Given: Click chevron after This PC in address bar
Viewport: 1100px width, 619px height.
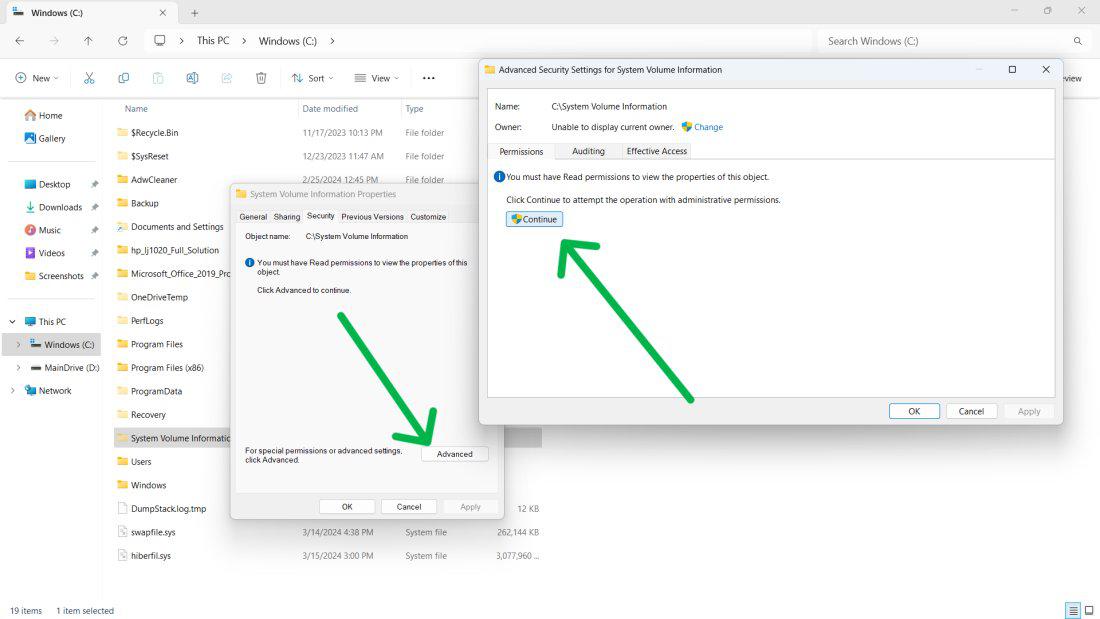Looking at the screenshot, I should (x=244, y=41).
